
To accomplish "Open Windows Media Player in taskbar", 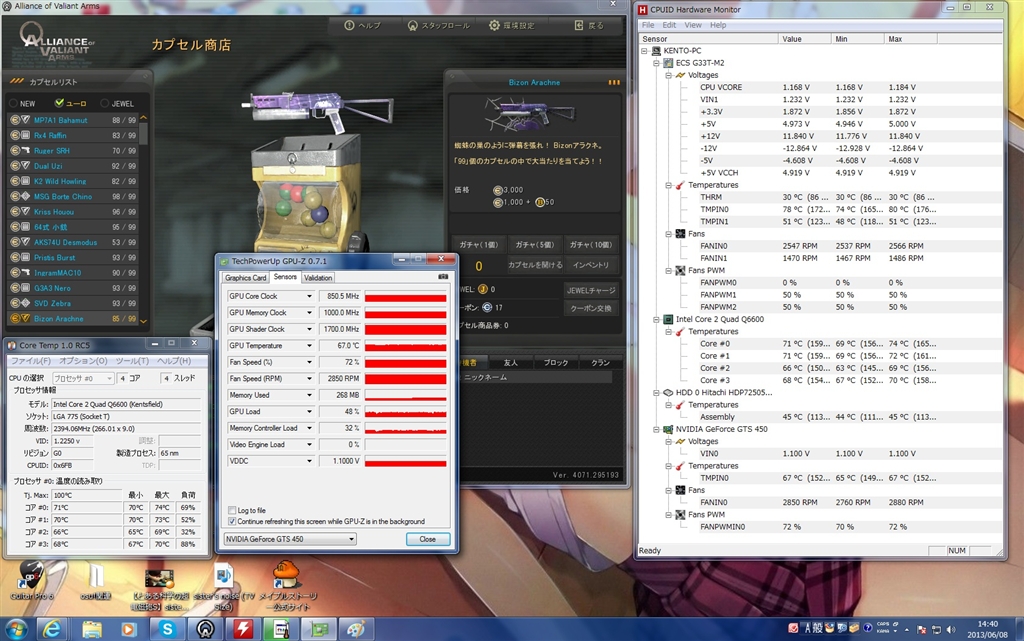I will [129, 629].
